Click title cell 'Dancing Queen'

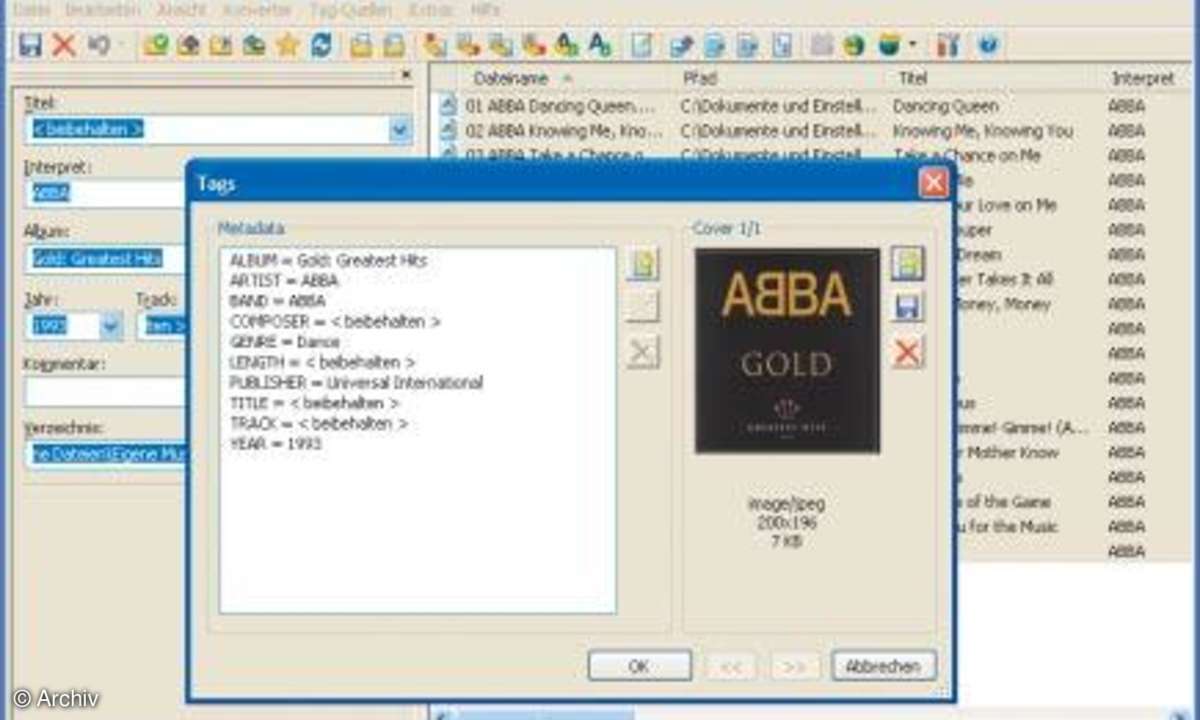945,105
